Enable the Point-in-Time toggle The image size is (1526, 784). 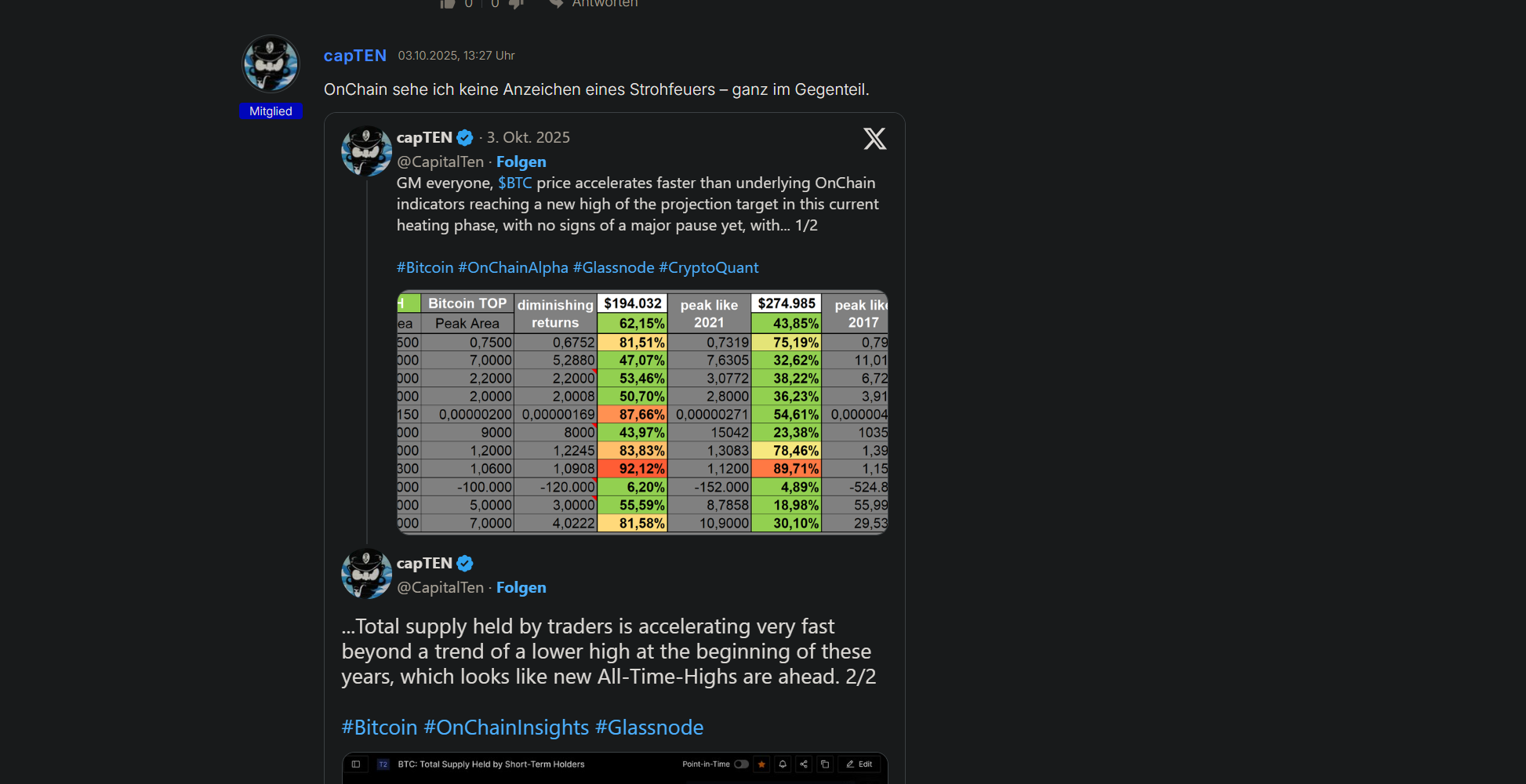click(741, 764)
